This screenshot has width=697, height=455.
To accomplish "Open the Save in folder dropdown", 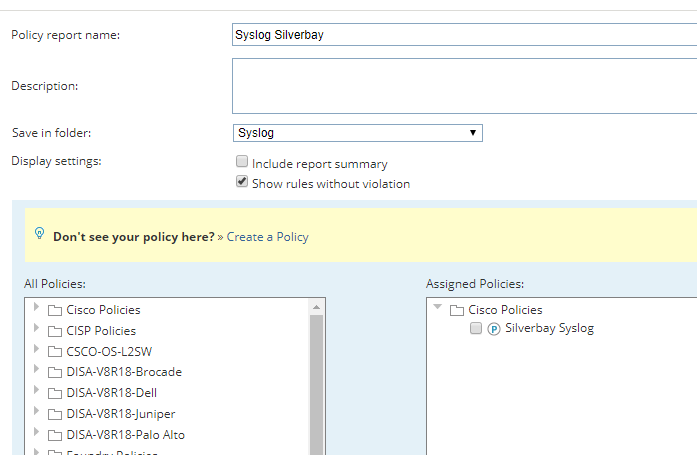I will tap(357, 133).
